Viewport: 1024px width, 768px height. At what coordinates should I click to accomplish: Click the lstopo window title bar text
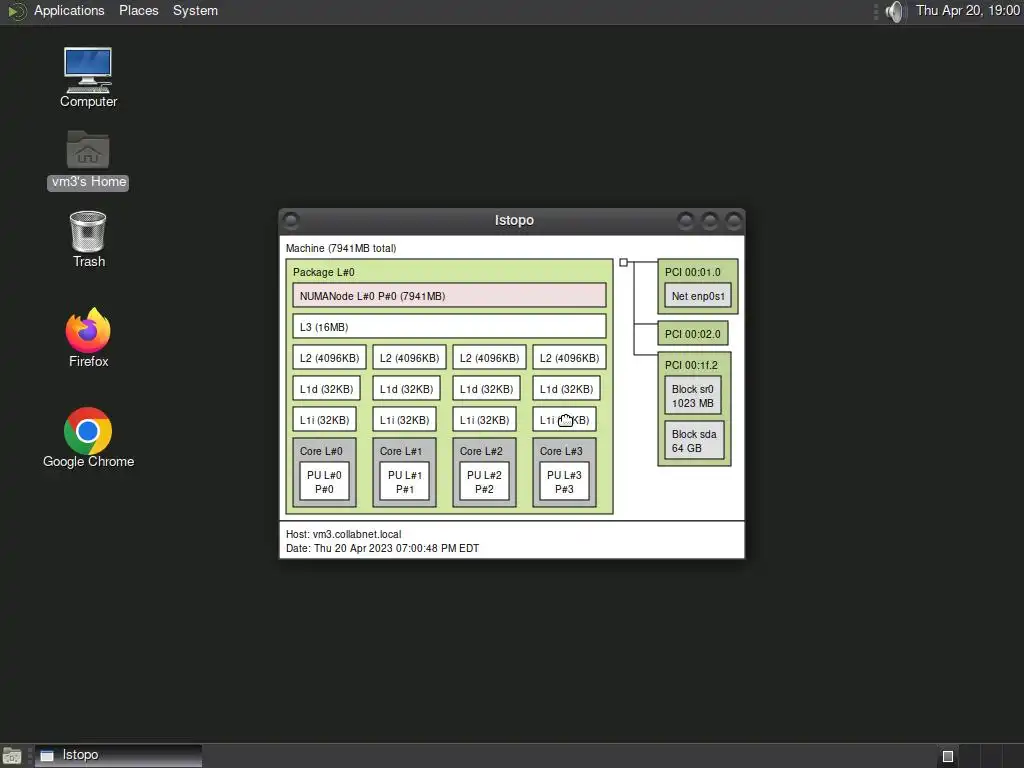514,221
